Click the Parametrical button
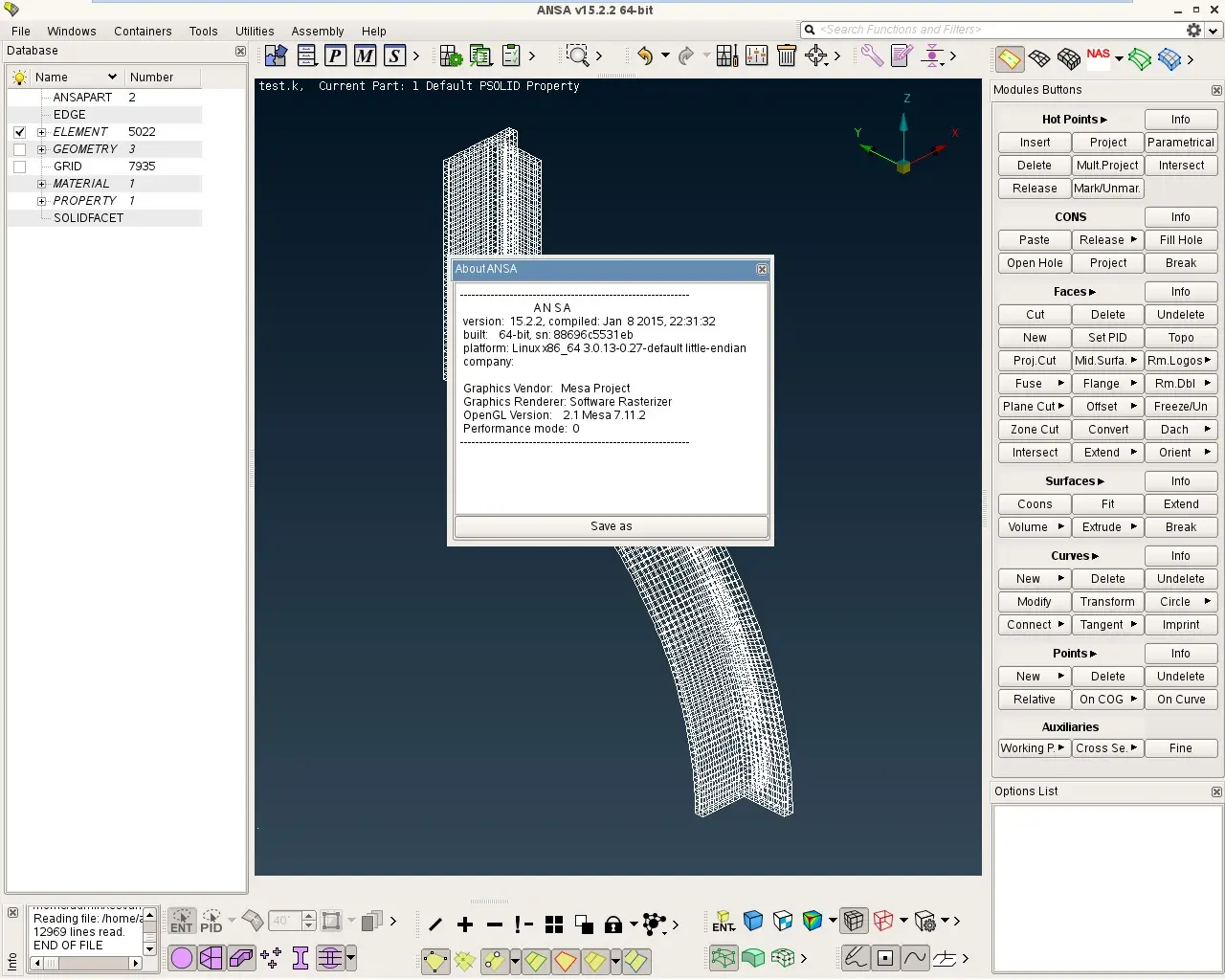This screenshot has height=980, width=1225. point(1181,143)
